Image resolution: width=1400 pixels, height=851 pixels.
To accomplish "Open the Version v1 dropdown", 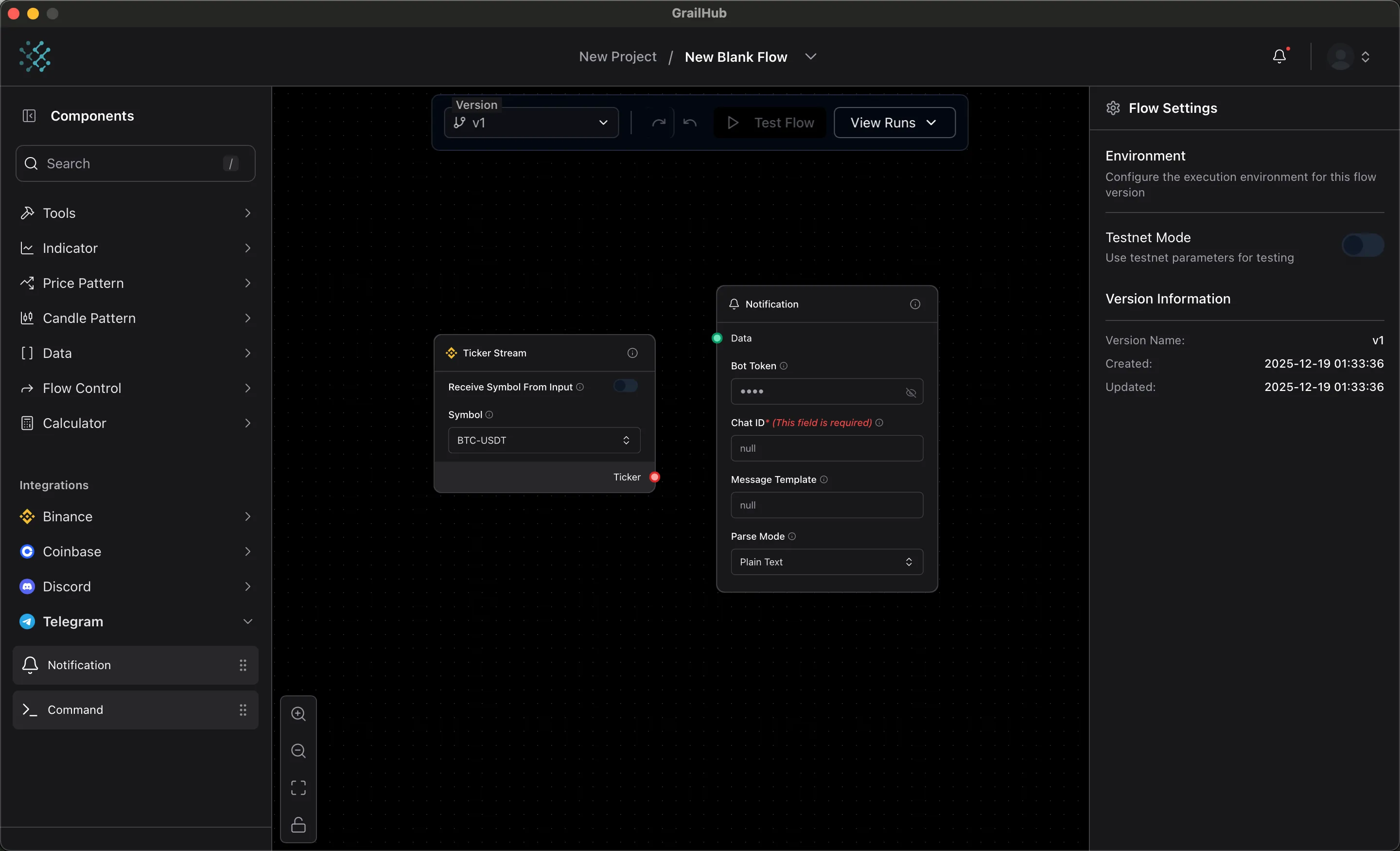I will click(531, 123).
